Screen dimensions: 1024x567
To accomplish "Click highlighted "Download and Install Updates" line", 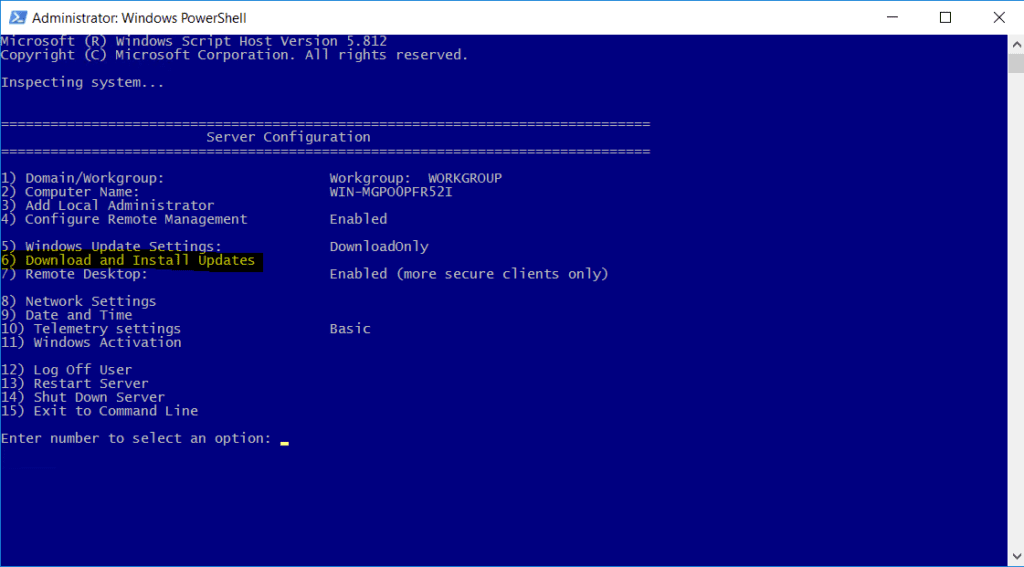I will 130,260.
